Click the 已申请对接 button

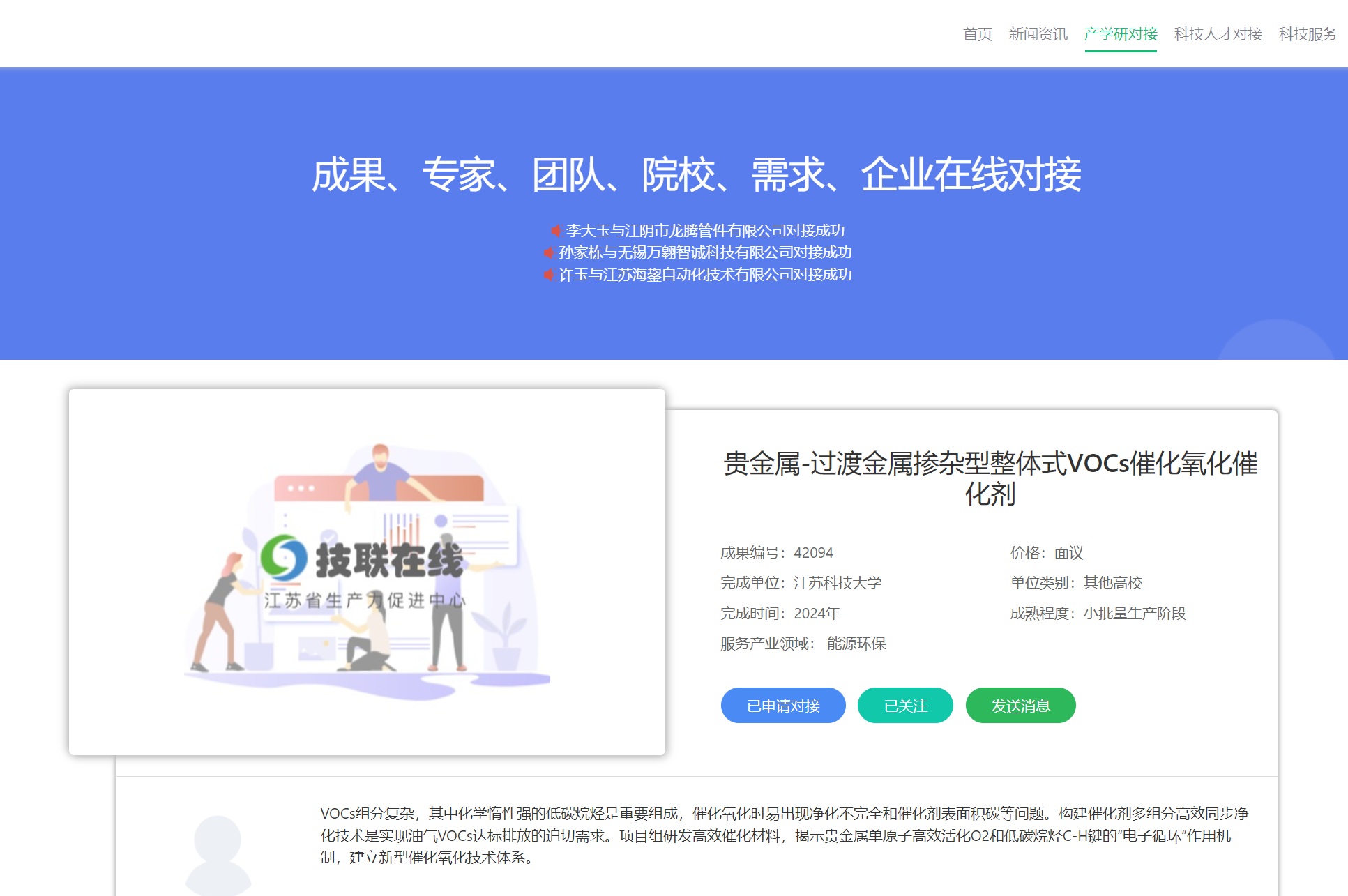coord(783,706)
